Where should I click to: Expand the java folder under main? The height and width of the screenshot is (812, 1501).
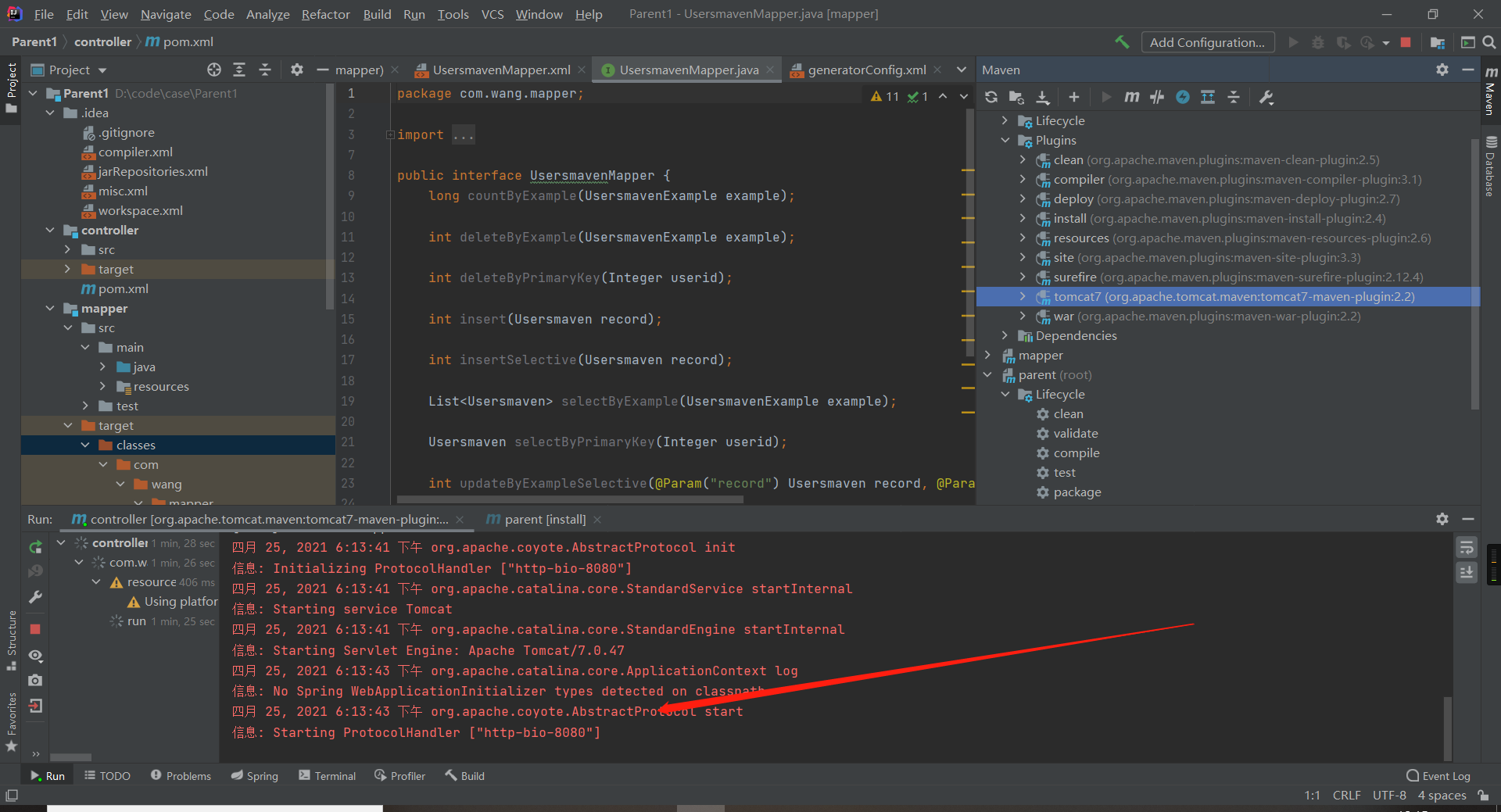coord(102,367)
